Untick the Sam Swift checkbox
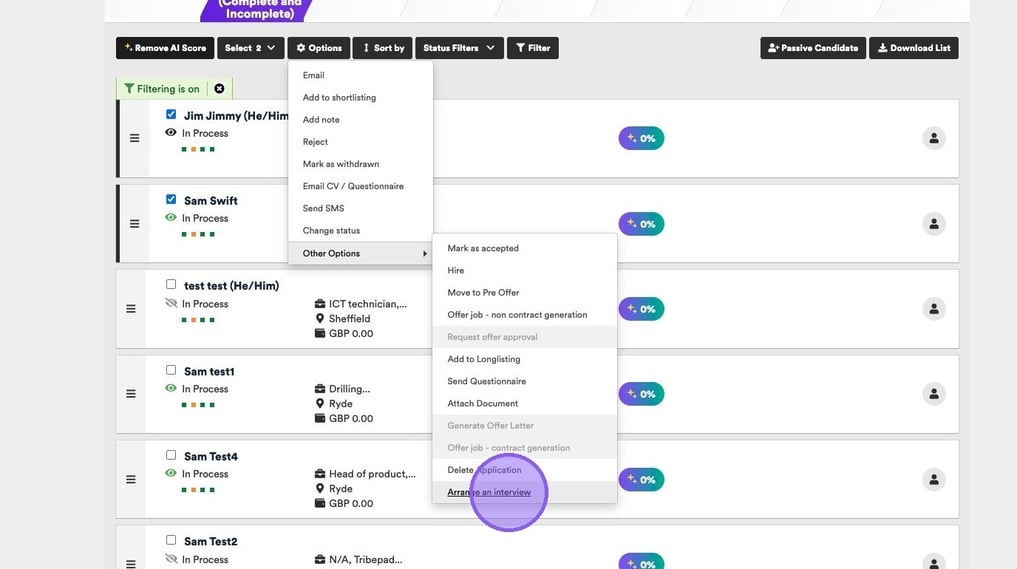 tap(171, 200)
